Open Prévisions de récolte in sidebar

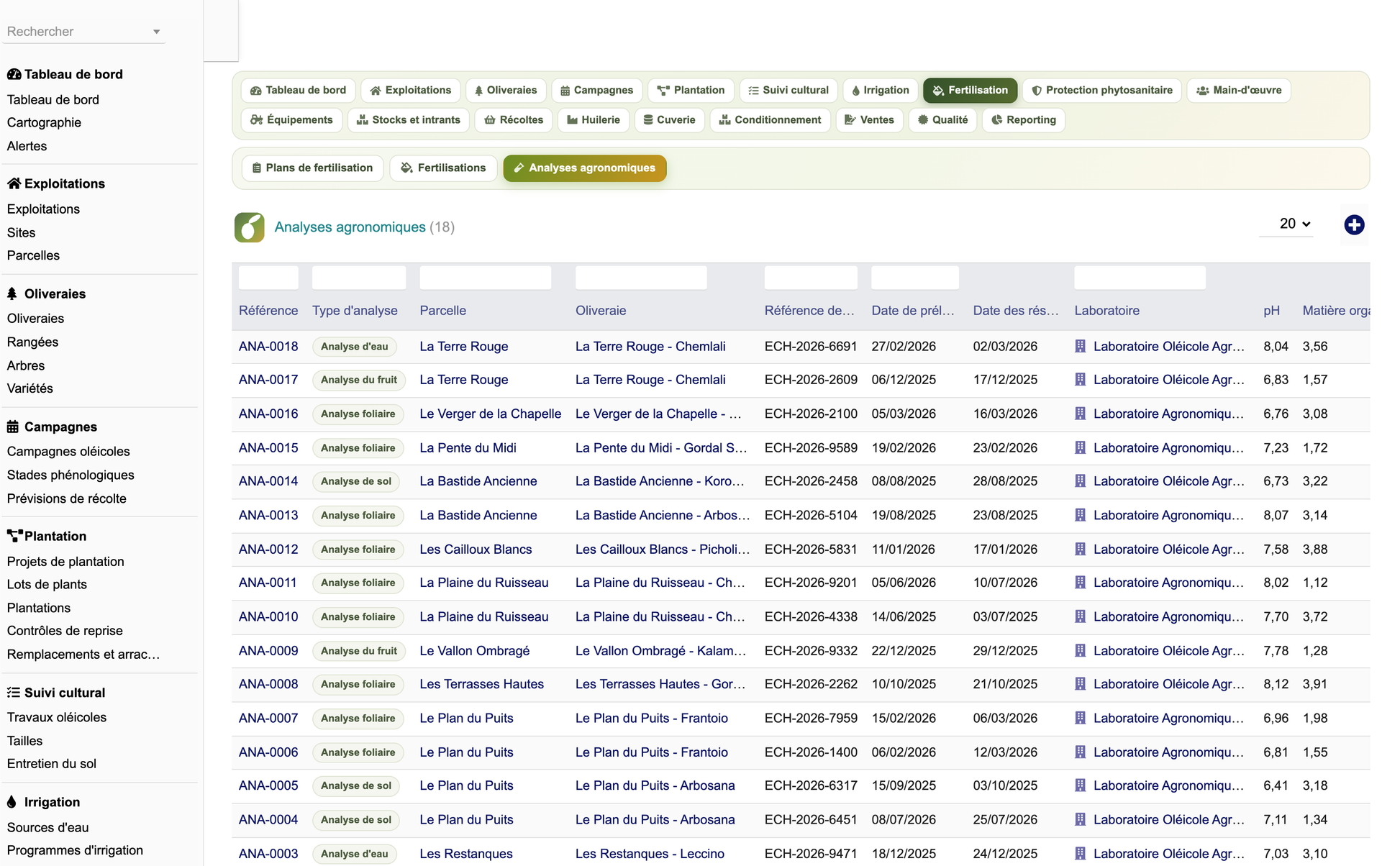67,499
